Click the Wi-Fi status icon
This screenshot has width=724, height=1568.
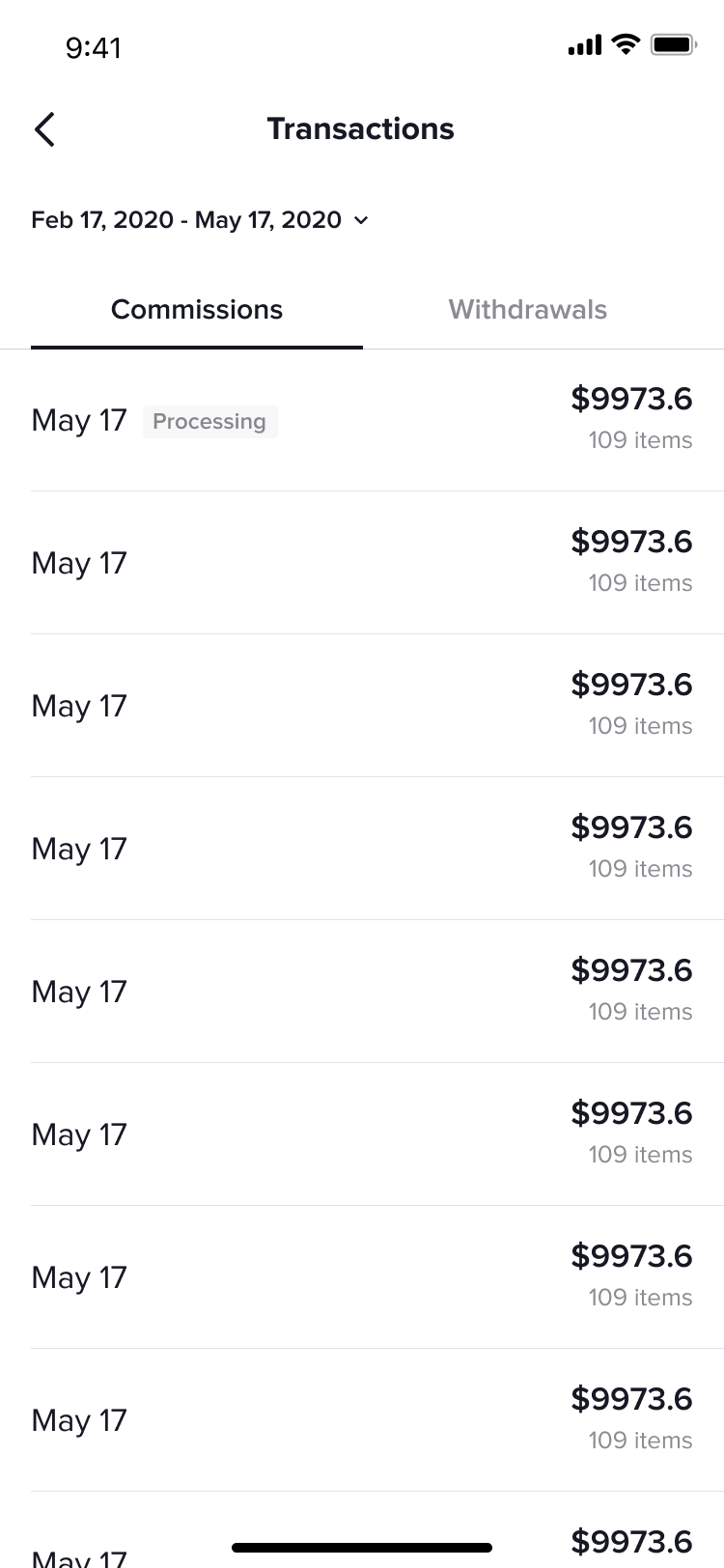pos(627,44)
